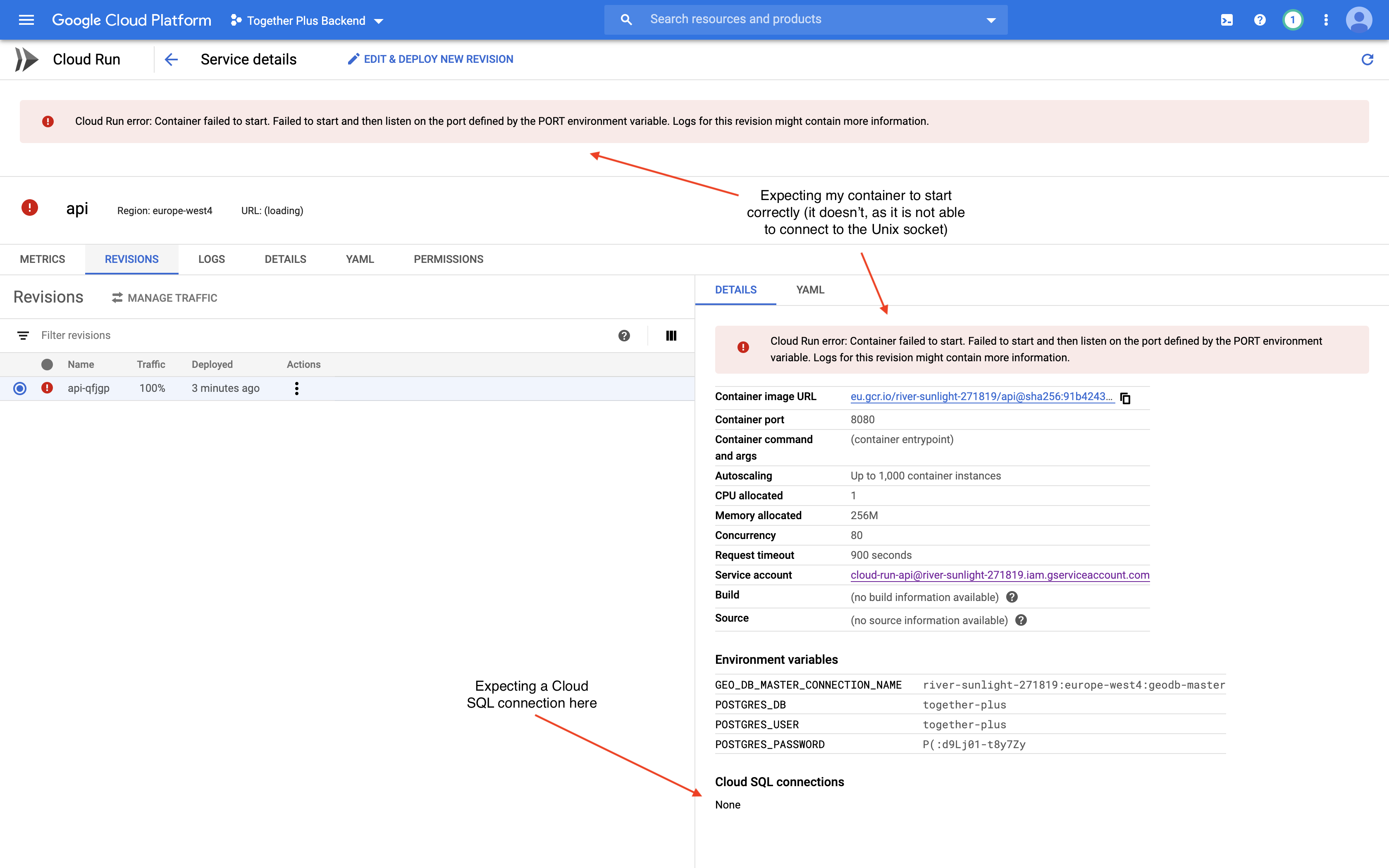Open revision panel YAML tab
The height and width of the screenshot is (868, 1389).
[810, 290]
